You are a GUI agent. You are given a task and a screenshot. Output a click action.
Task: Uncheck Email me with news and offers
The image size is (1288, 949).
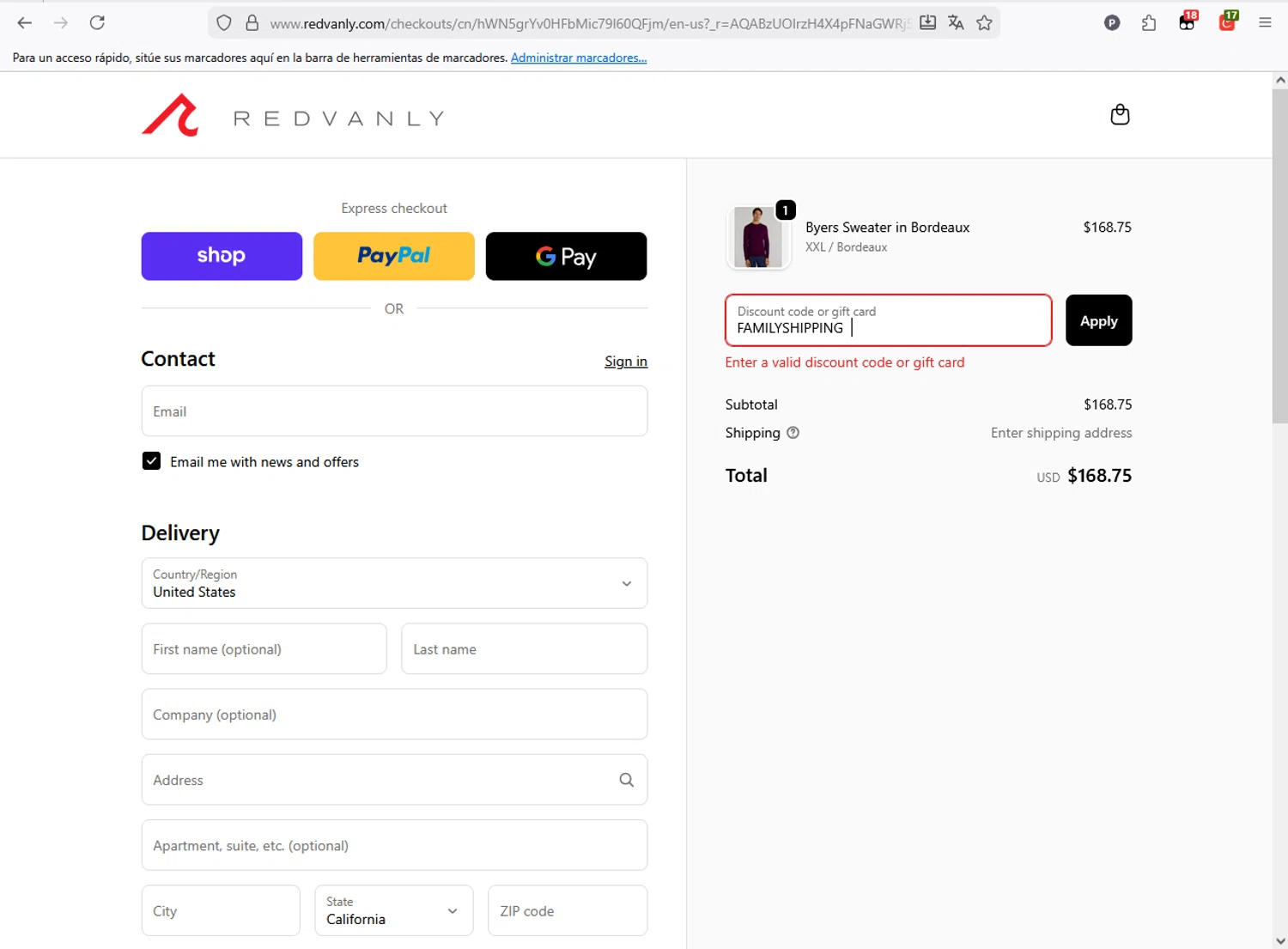[x=151, y=461]
